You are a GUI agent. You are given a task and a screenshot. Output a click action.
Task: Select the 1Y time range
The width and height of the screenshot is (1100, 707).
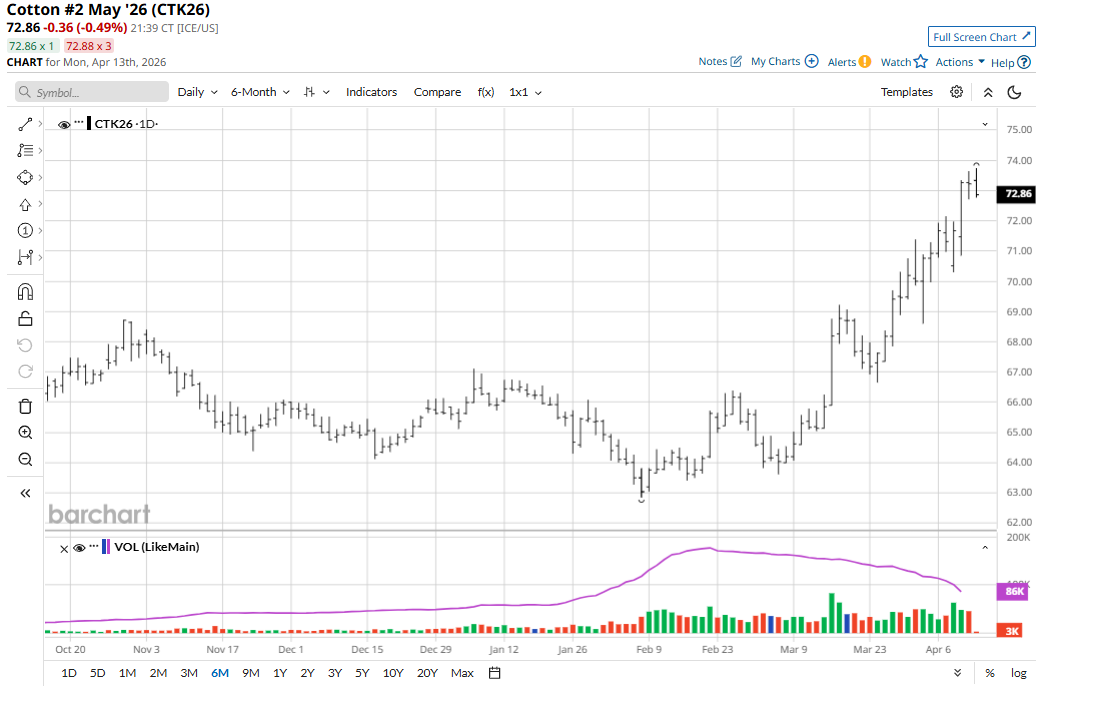pyautogui.click(x=279, y=673)
